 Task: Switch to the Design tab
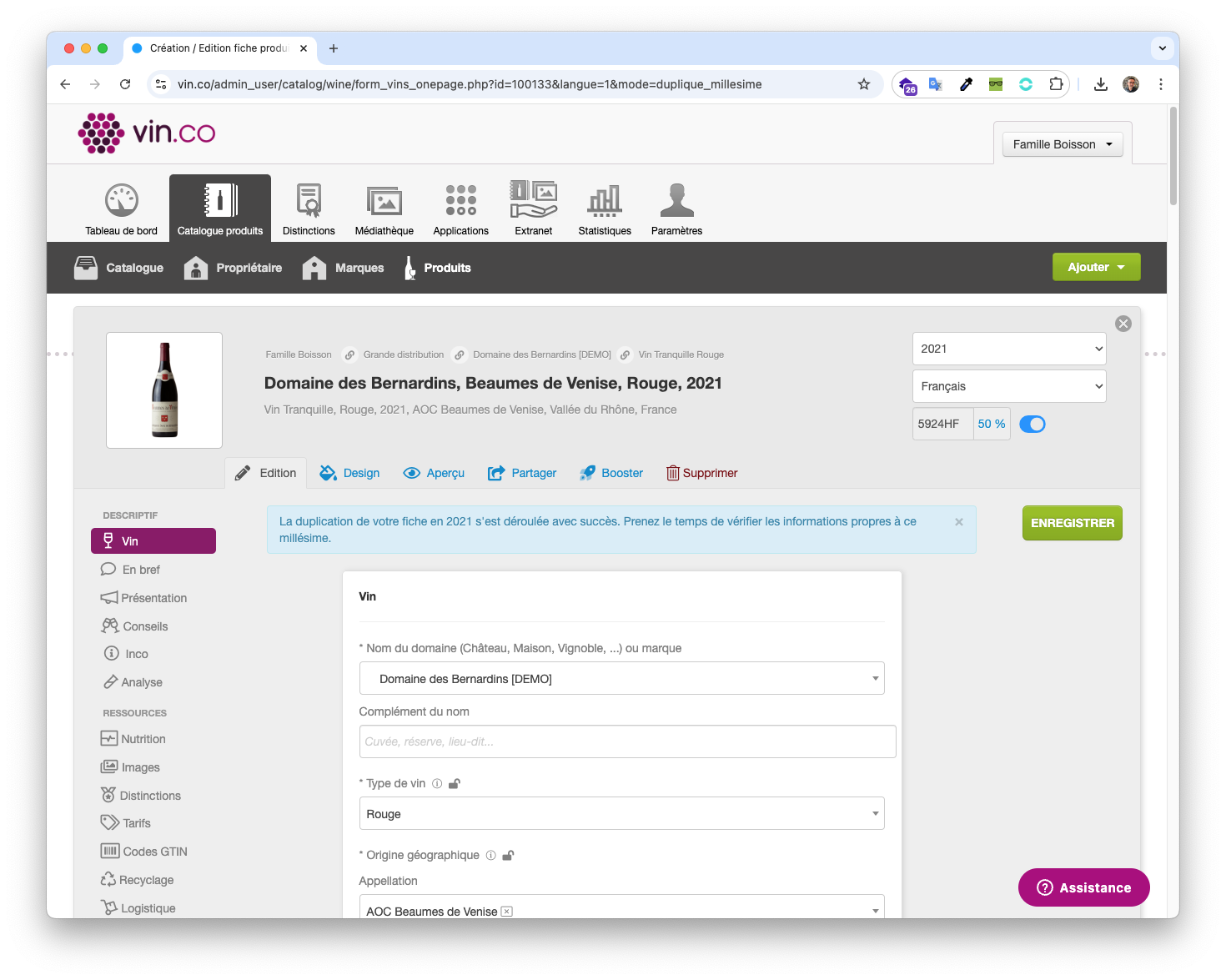(349, 473)
